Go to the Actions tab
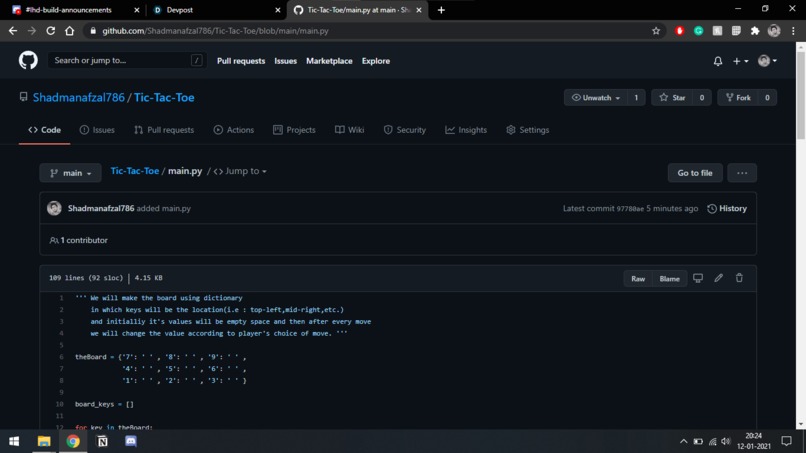Viewport: 806px width, 453px height. point(234,130)
